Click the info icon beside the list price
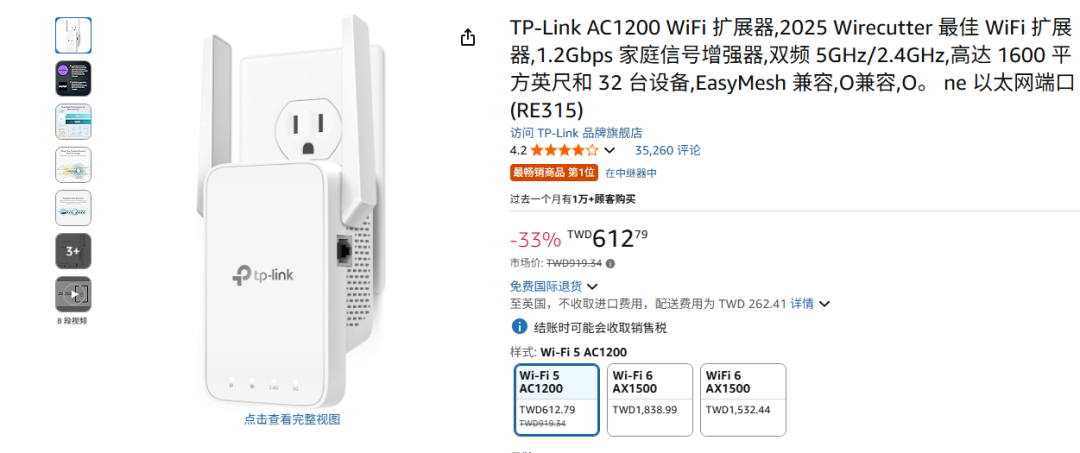 pos(611,264)
